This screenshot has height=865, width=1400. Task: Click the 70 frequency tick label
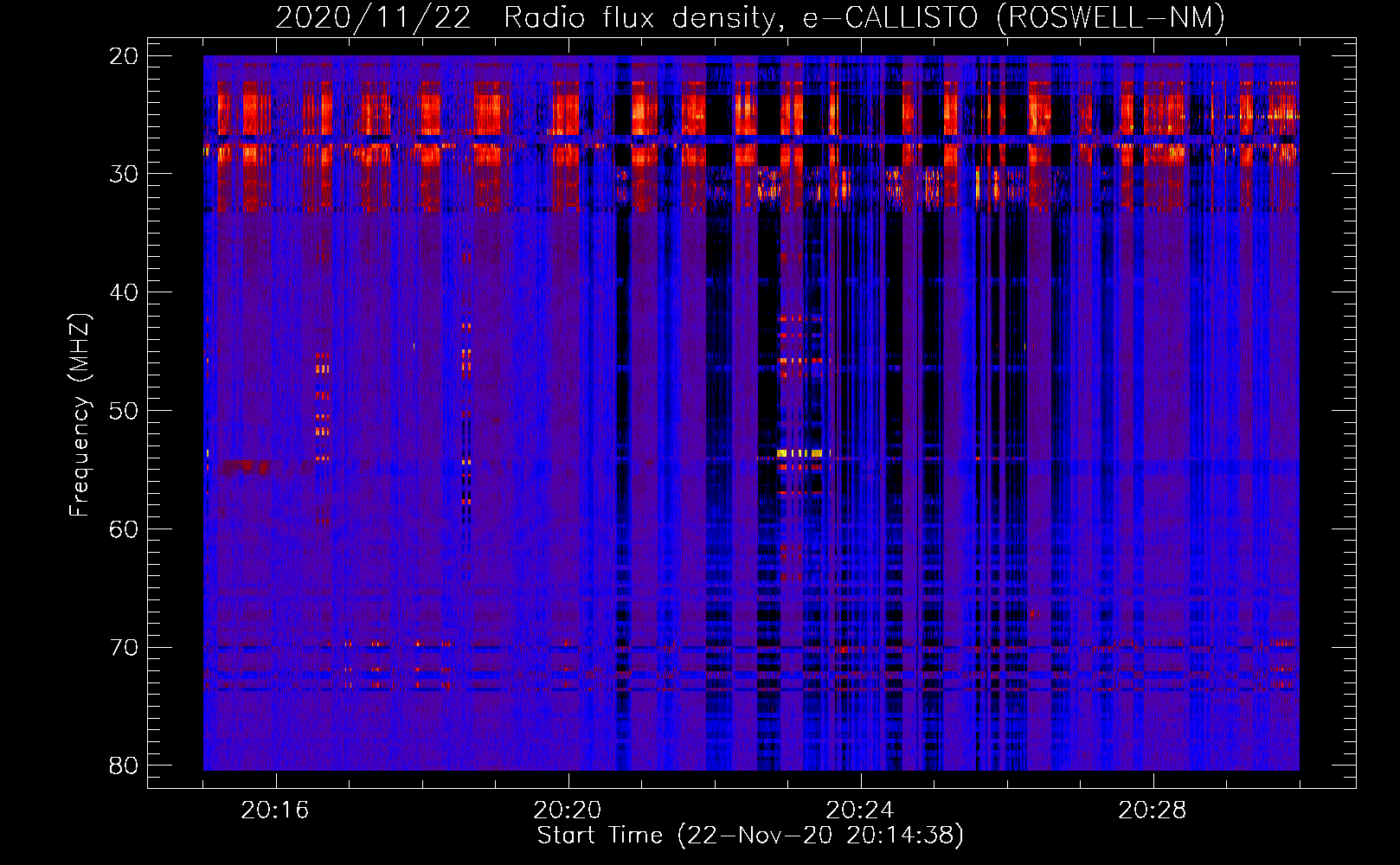(125, 648)
